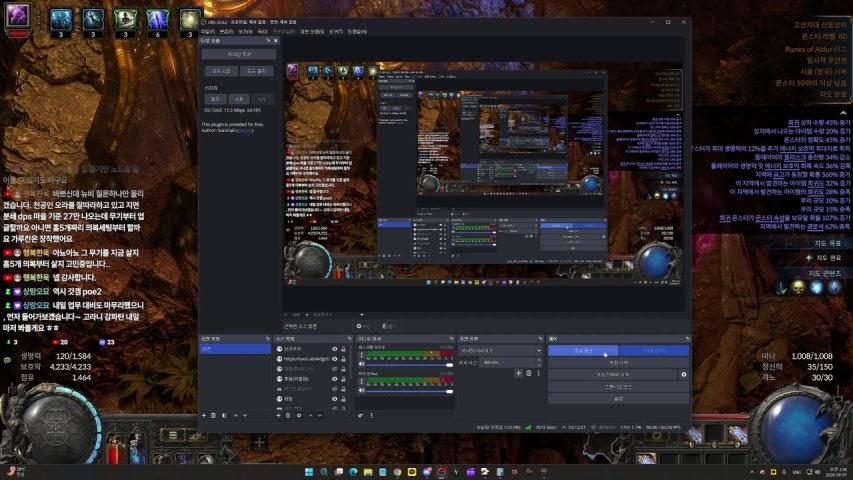Open the 편집(E) menu in OBS
The width and height of the screenshot is (853, 480).
pos(226,32)
